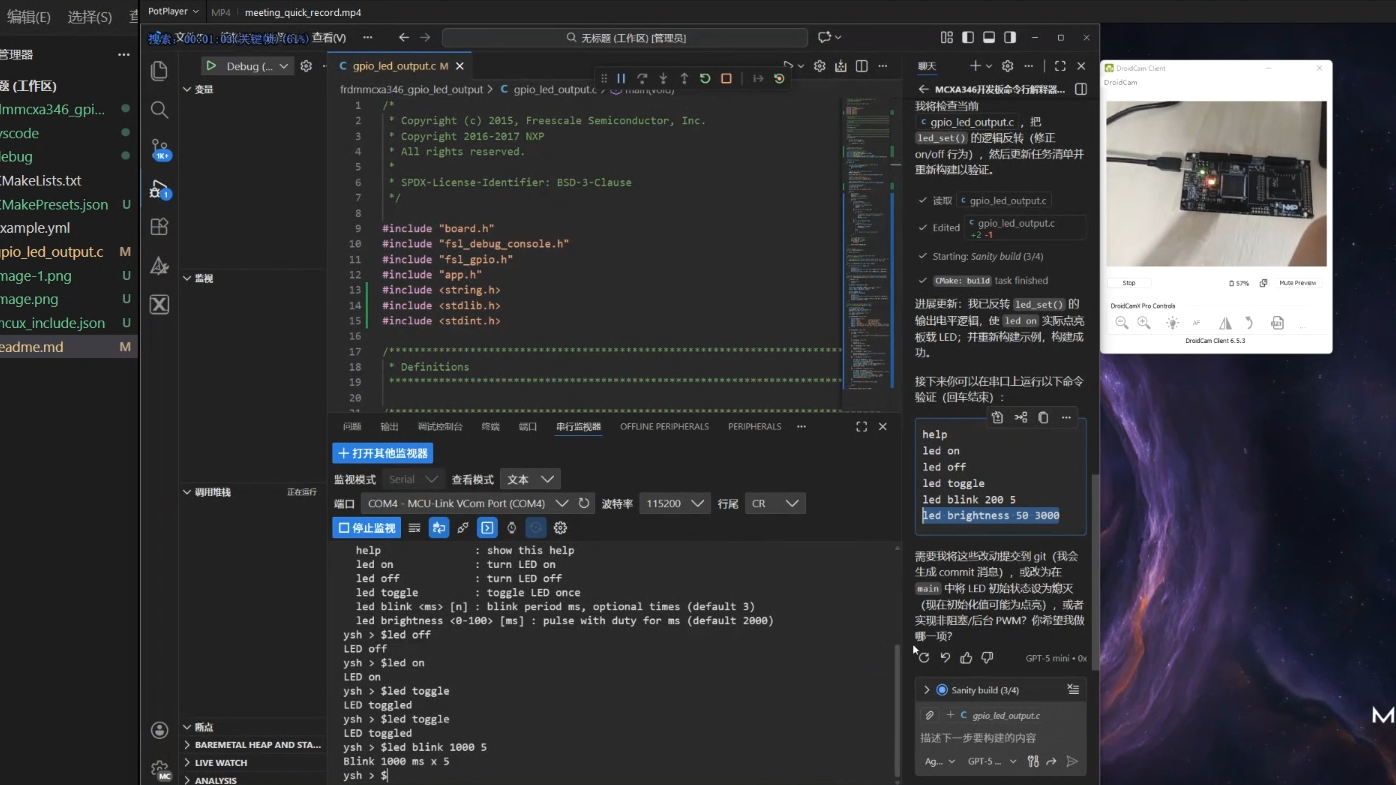
Task: Open the Extensions view in the activity bar
Action: [159, 227]
